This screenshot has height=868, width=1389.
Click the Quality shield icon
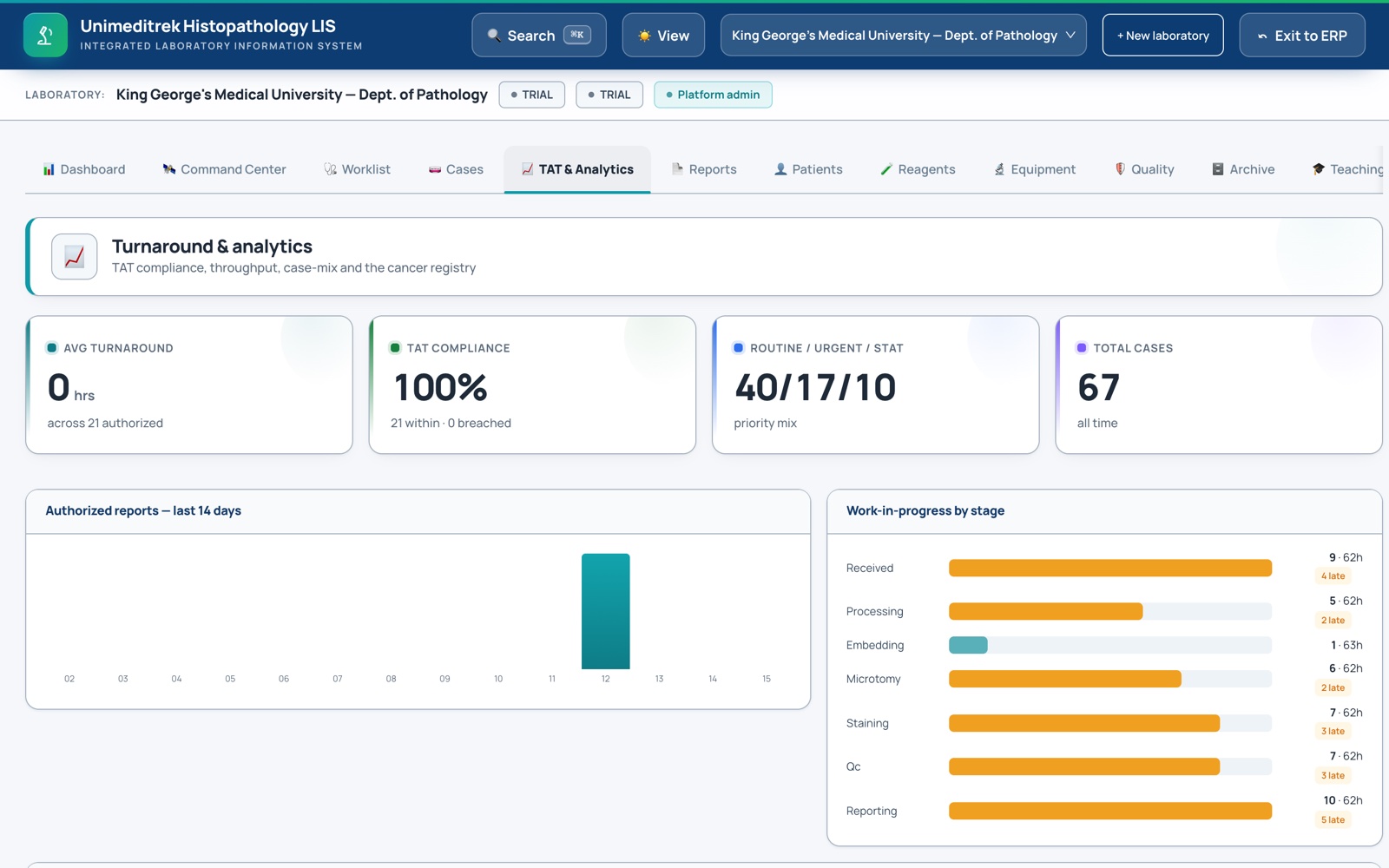tap(1120, 169)
